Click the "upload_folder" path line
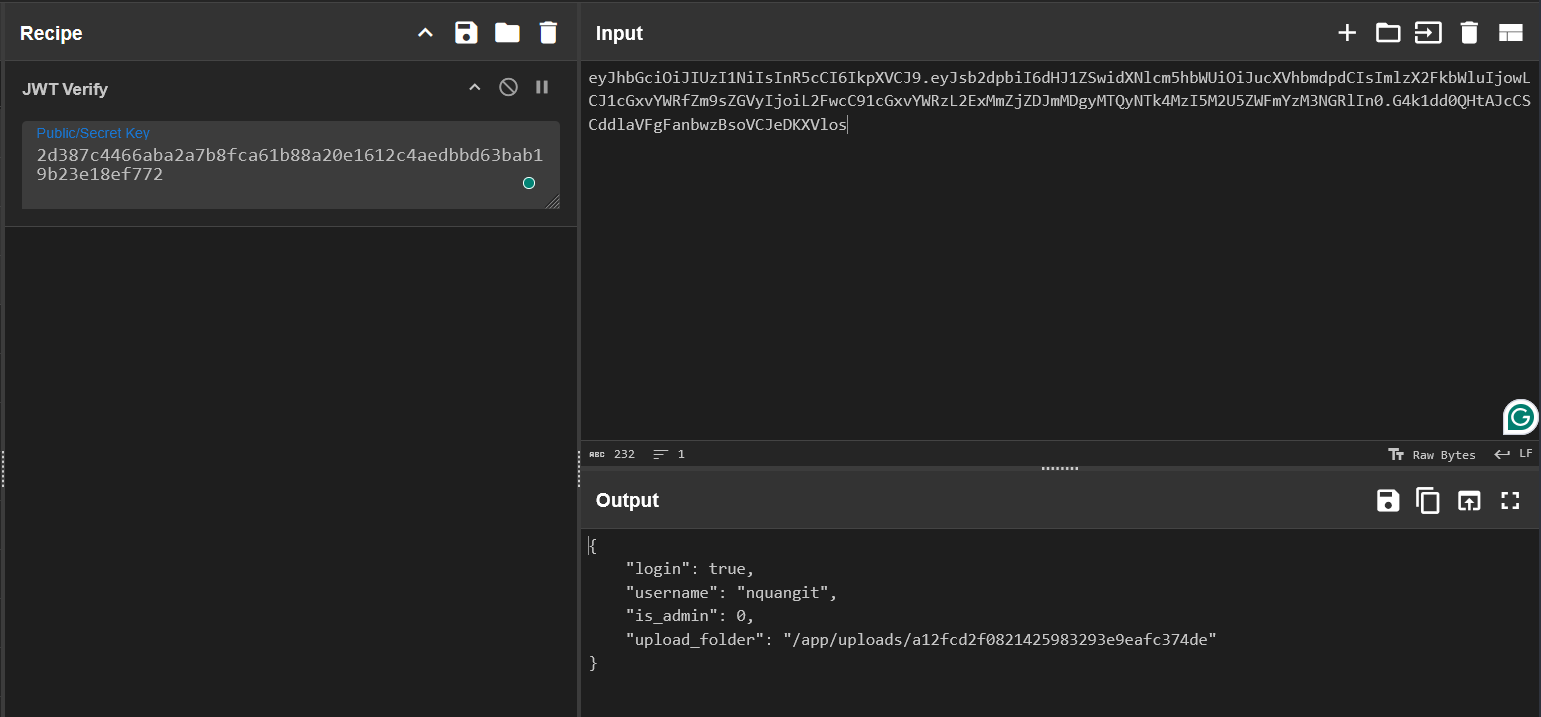The width and height of the screenshot is (1541, 717). coord(921,639)
